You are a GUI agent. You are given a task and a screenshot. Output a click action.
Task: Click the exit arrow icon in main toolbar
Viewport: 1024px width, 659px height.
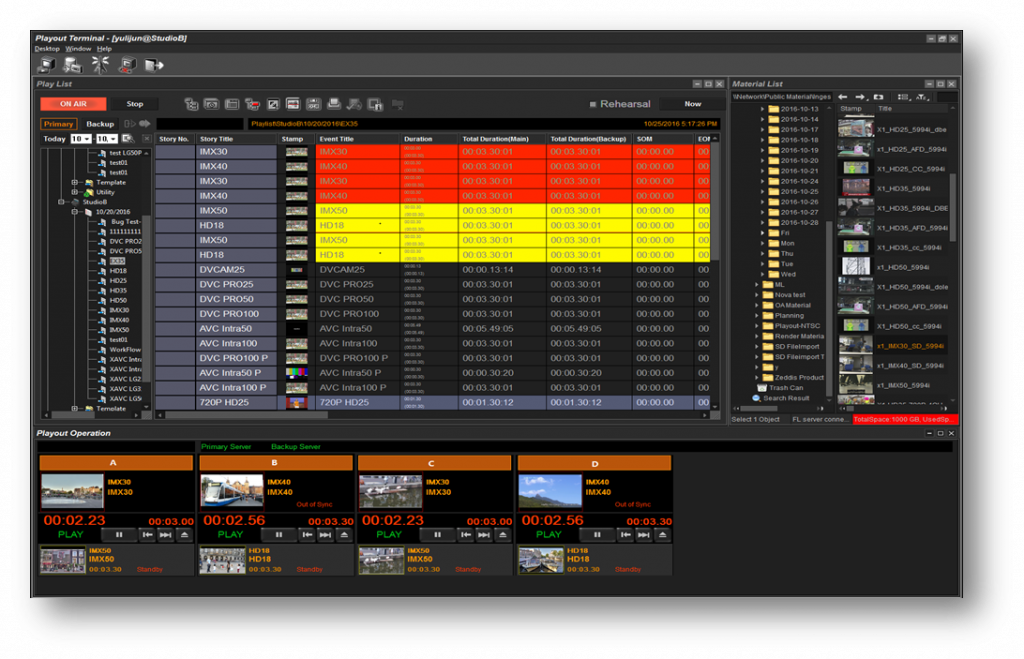pyautogui.click(x=153, y=65)
